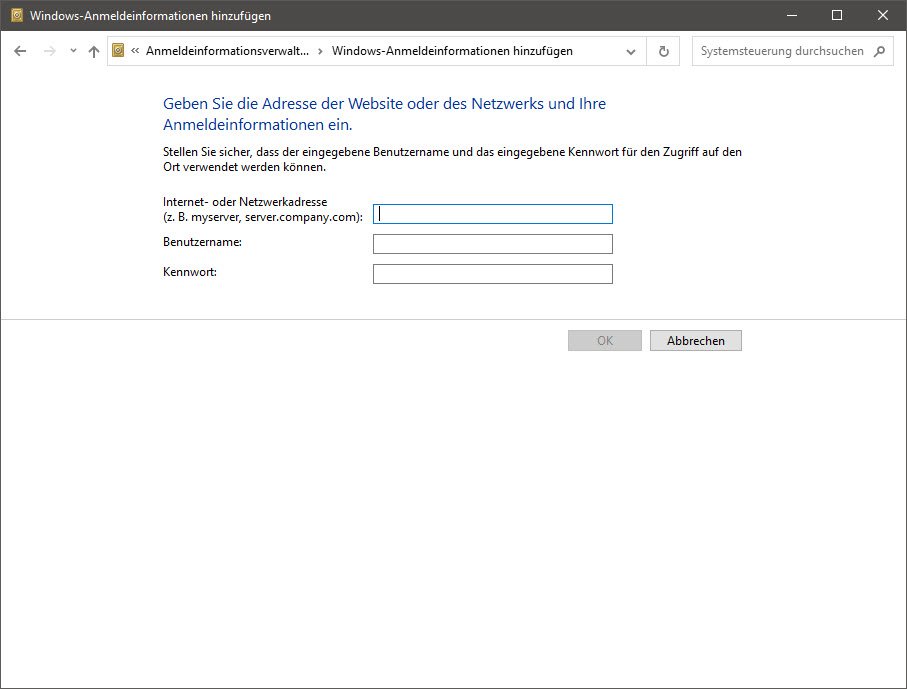This screenshot has height=689, width=907.
Task: Go back using the back arrow
Action: click(x=20, y=51)
